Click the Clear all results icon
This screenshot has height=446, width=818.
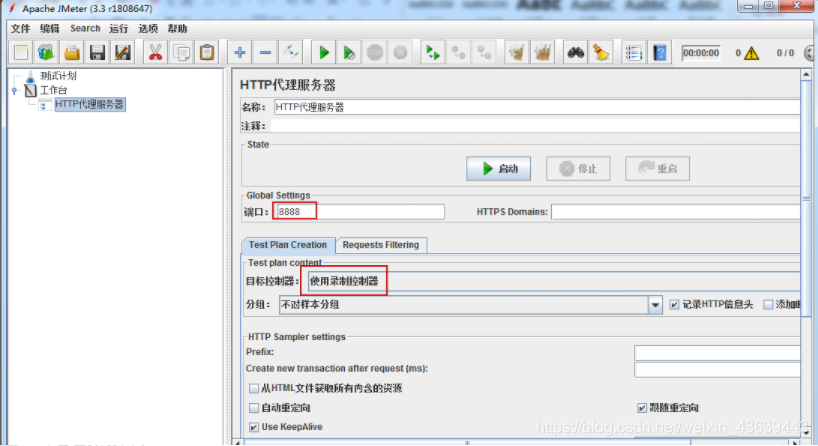click(x=543, y=53)
